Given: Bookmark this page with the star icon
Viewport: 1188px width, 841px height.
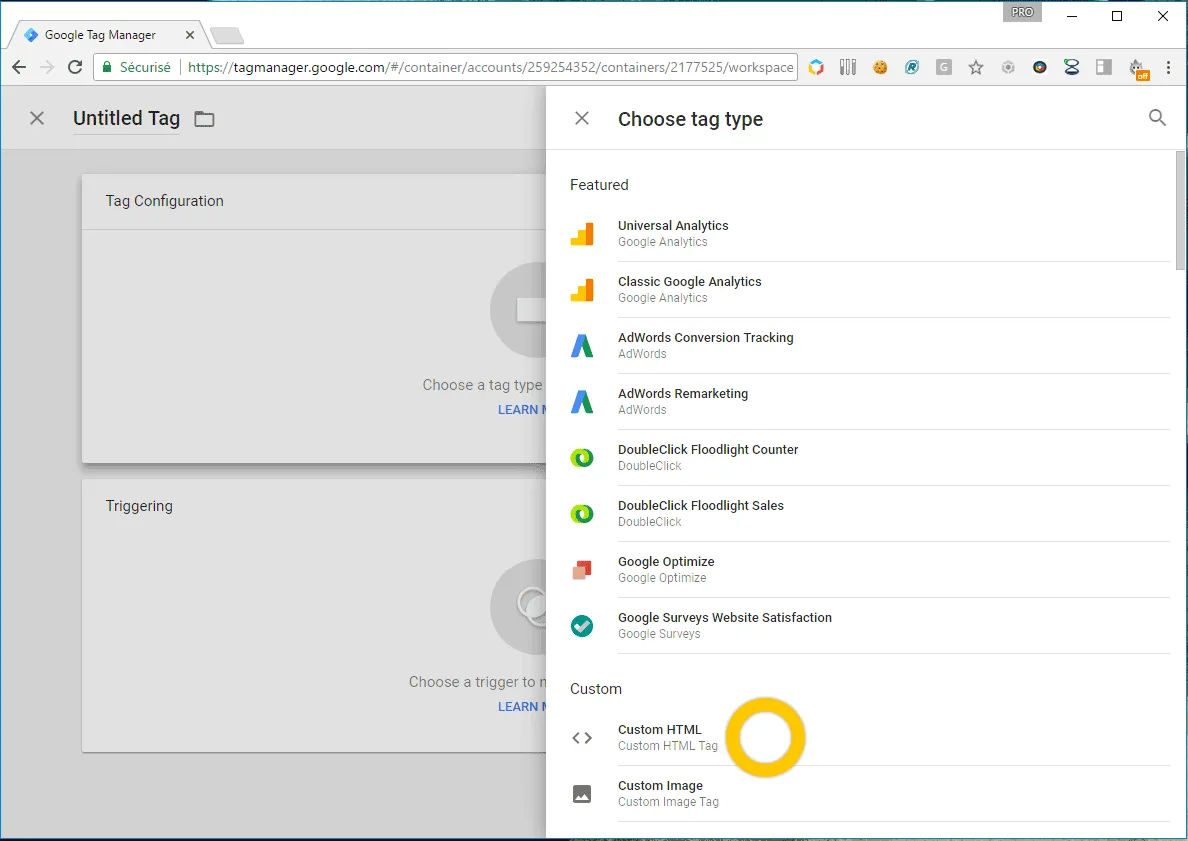Looking at the screenshot, I should click(x=976, y=68).
